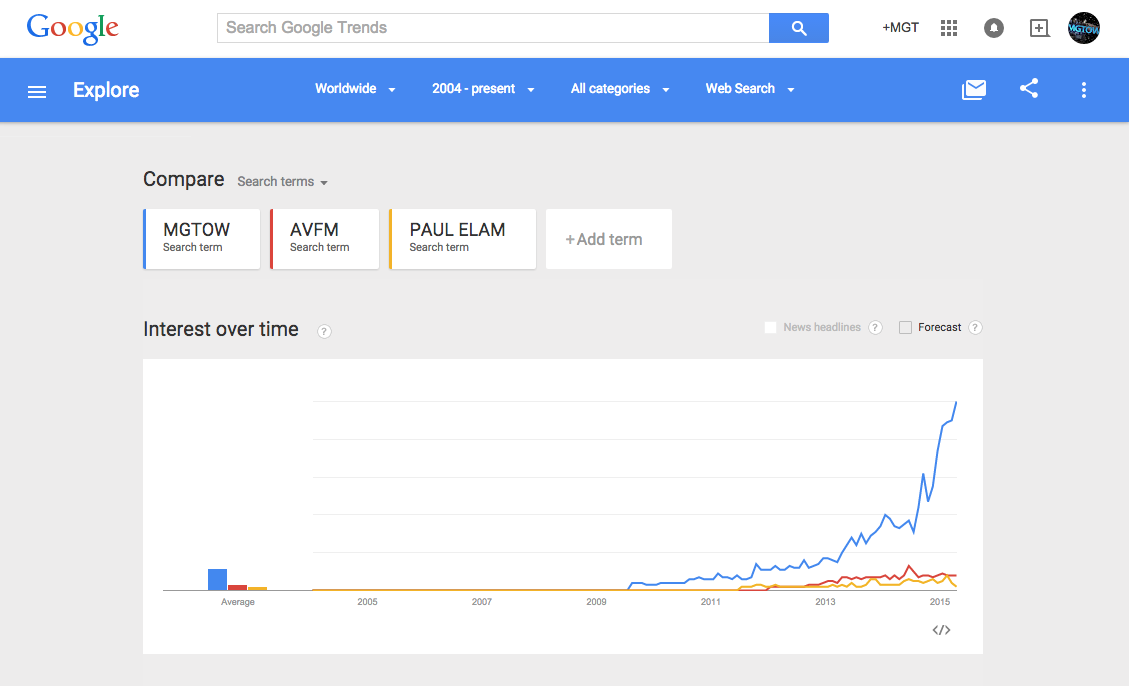Open the Google notifications bell
1130x686 pixels.
993,28
